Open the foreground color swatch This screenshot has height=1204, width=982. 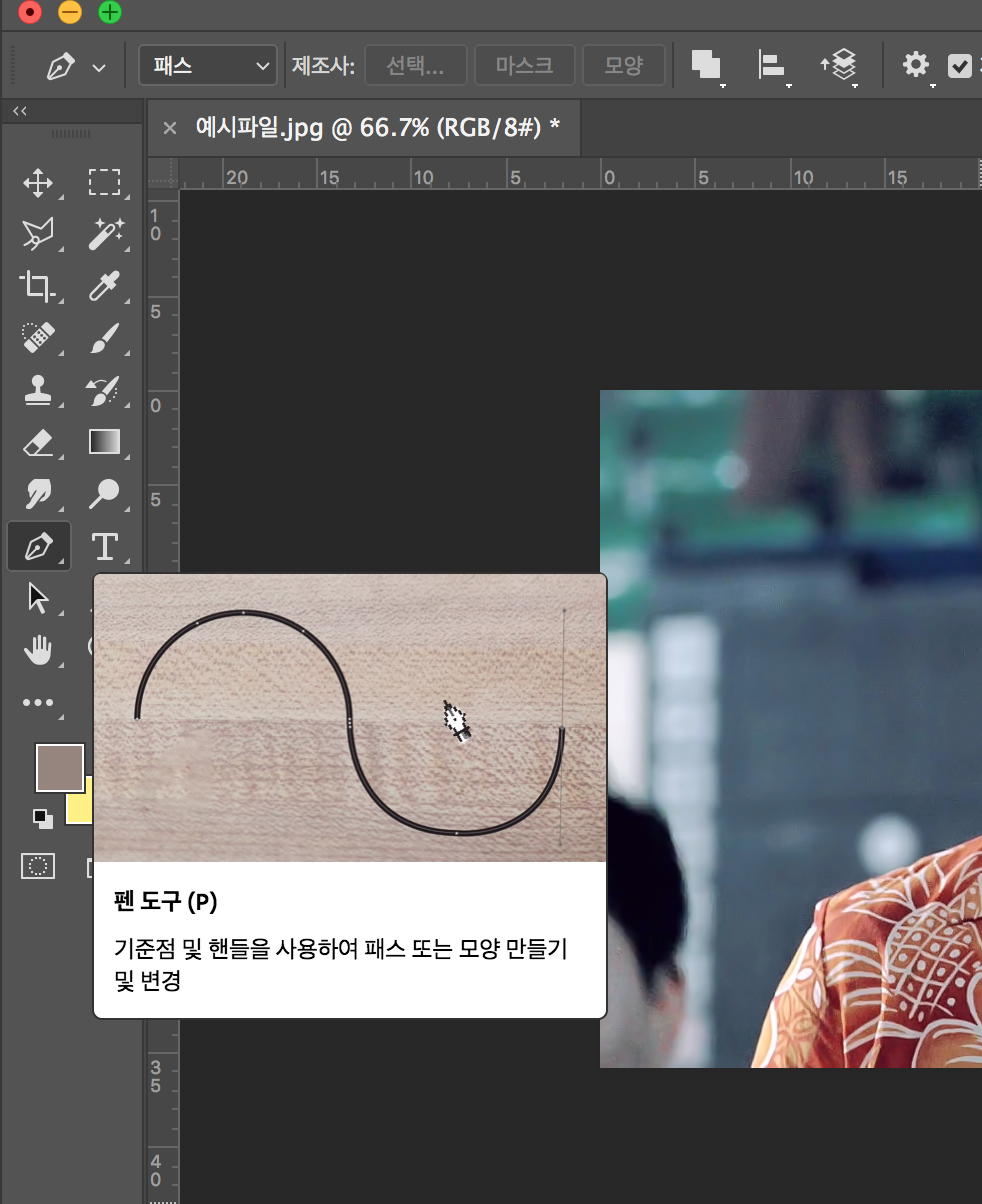[59, 767]
